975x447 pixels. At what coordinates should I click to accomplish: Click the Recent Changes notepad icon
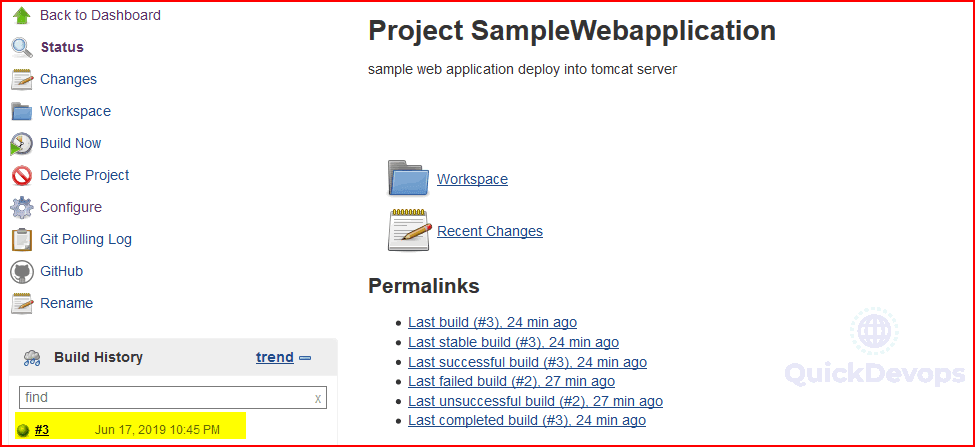(409, 230)
